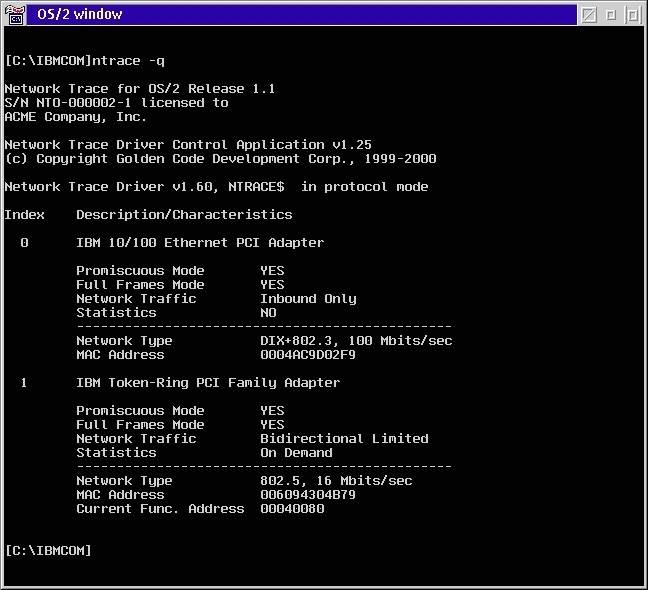648x590 pixels.
Task: Click functional address value '00040080'
Action: 292,509
